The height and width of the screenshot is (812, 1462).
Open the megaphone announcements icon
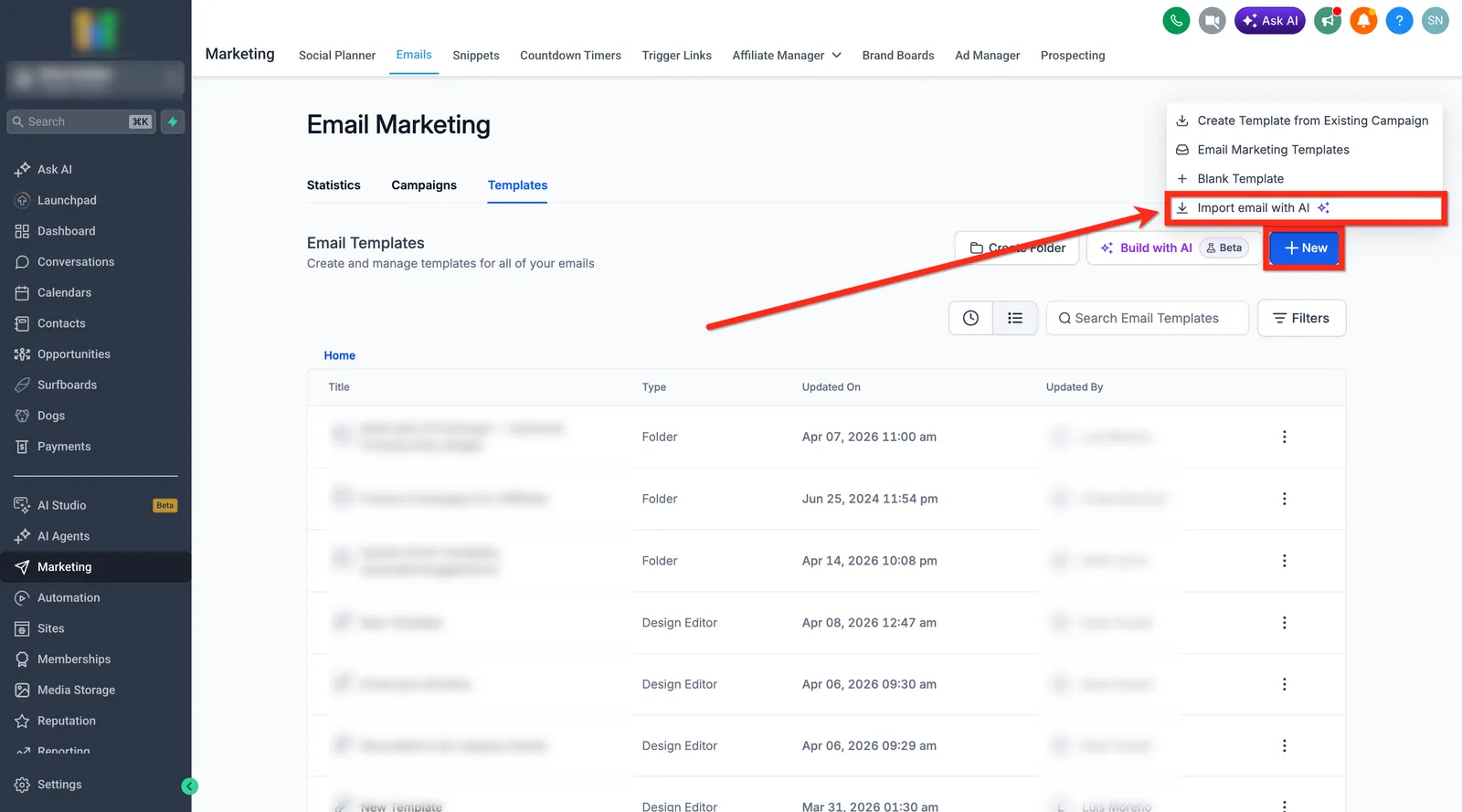click(x=1328, y=20)
